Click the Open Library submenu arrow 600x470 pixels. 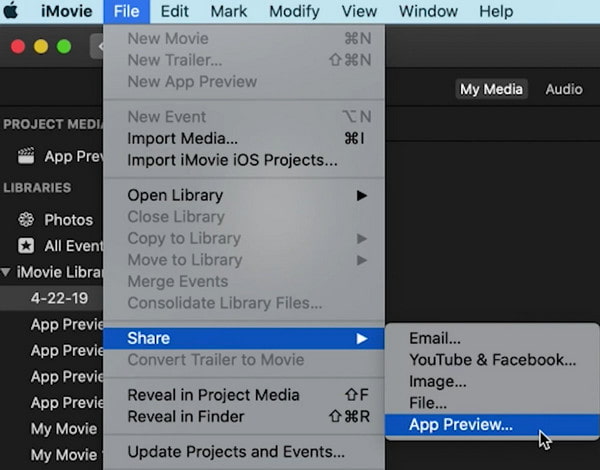click(x=362, y=196)
